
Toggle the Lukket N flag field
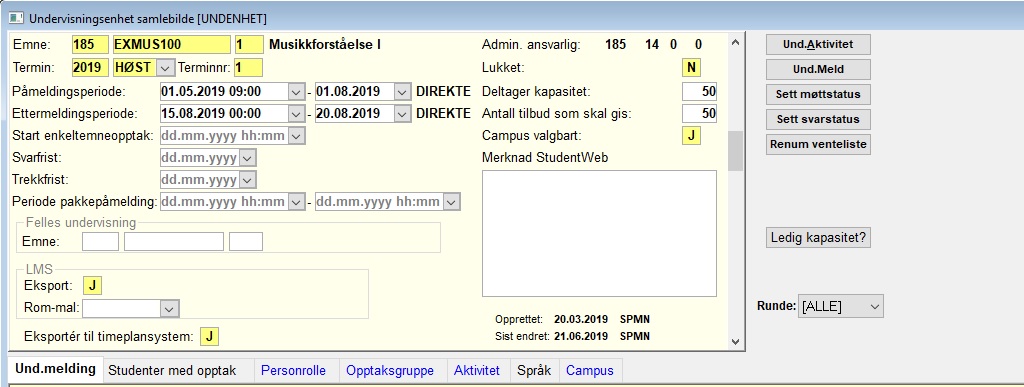692,67
